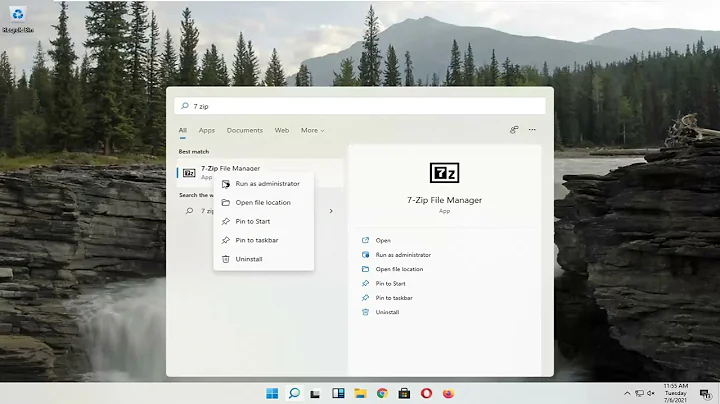The height and width of the screenshot is (404, 720).
Task: Open the three-dot search options menu
Action: (532, 130)
